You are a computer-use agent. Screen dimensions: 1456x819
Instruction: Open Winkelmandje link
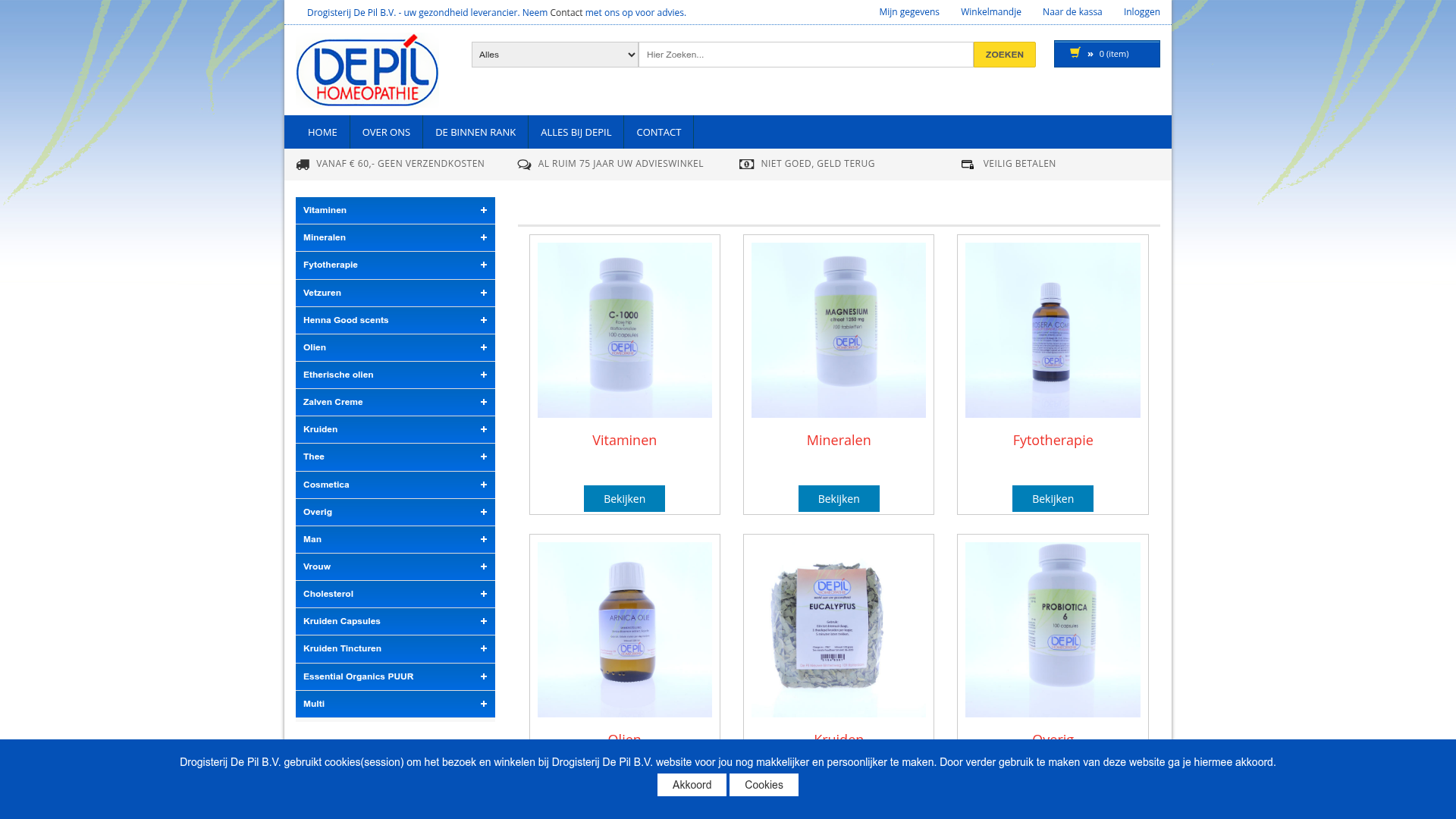pos(991,12)
